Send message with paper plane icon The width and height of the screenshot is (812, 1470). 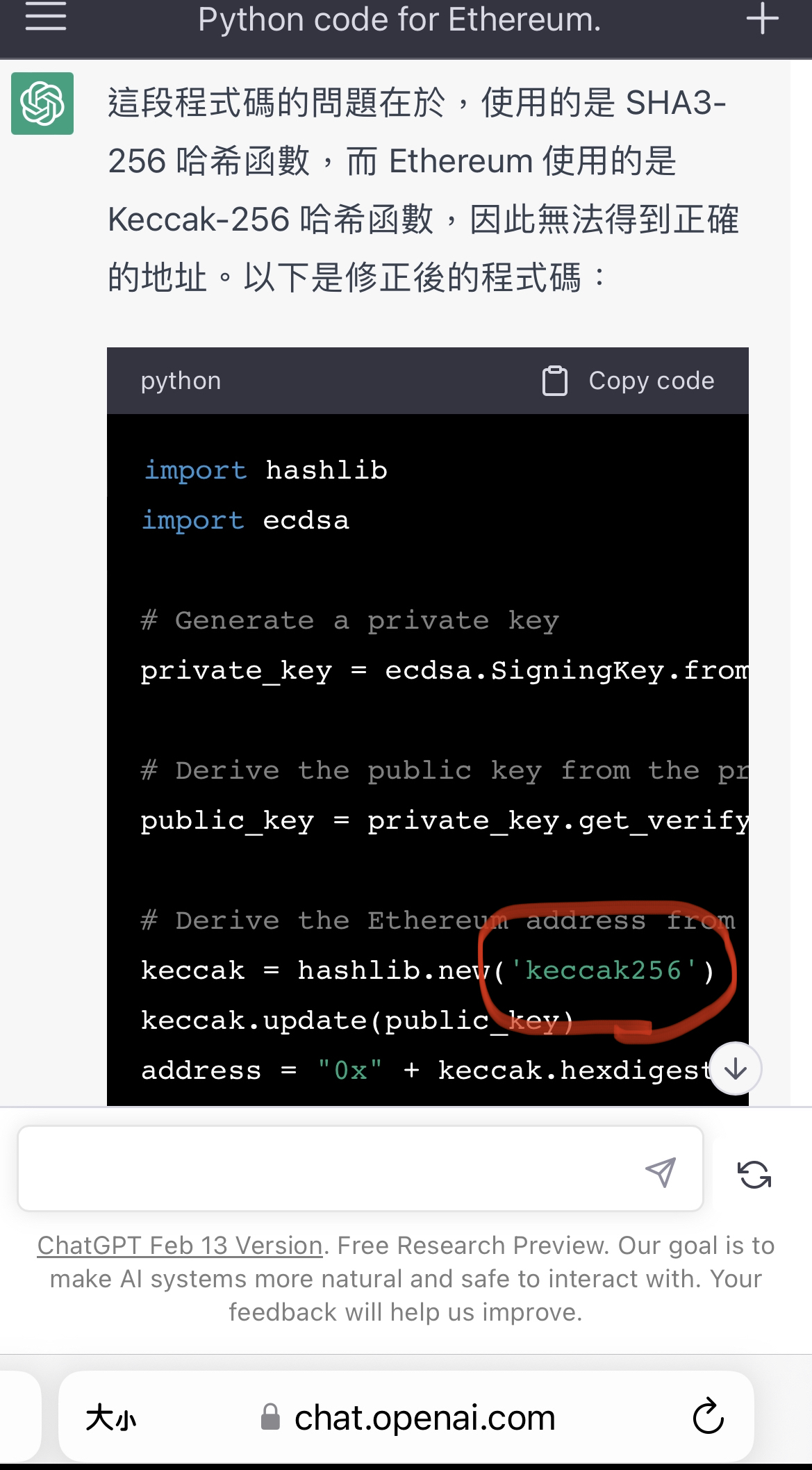tap(661, 1173)
